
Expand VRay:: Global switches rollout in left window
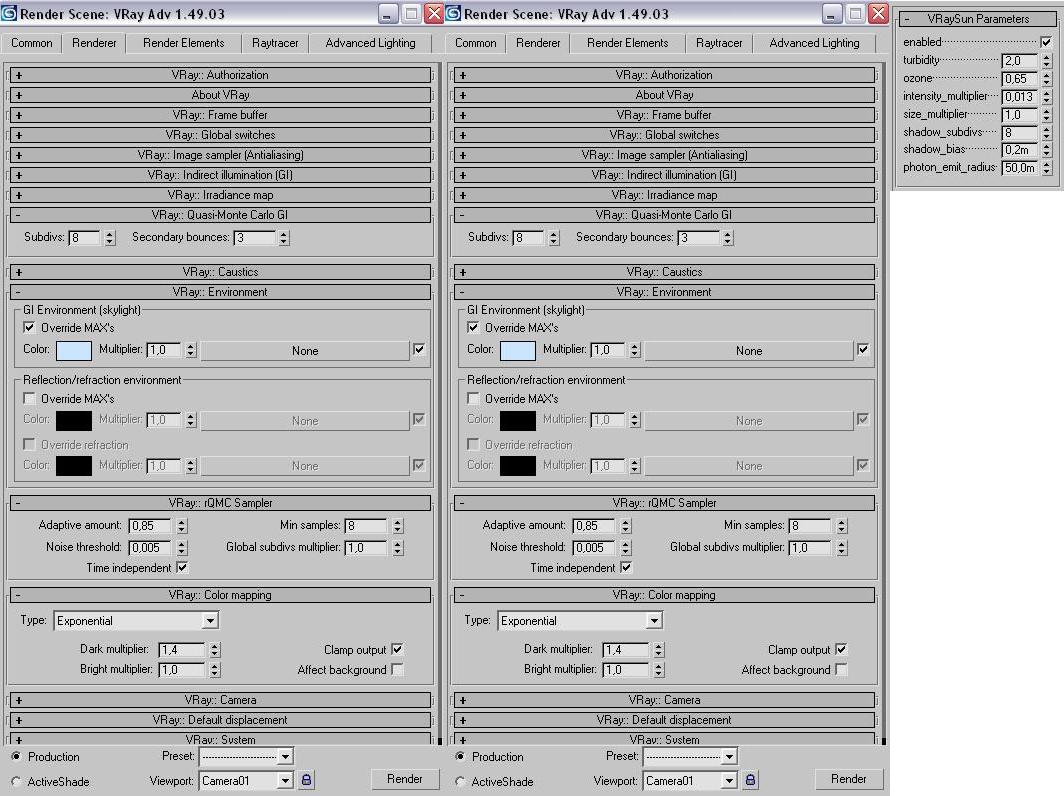(x=221, y=135)
